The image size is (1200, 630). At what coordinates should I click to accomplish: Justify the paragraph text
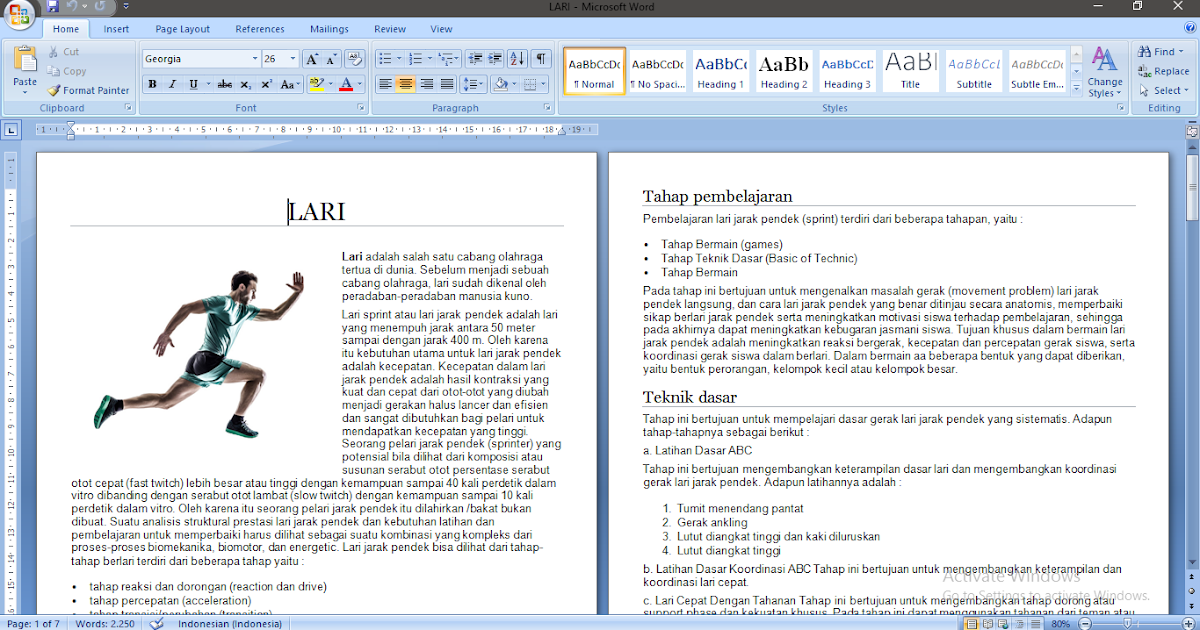[447, 84]
